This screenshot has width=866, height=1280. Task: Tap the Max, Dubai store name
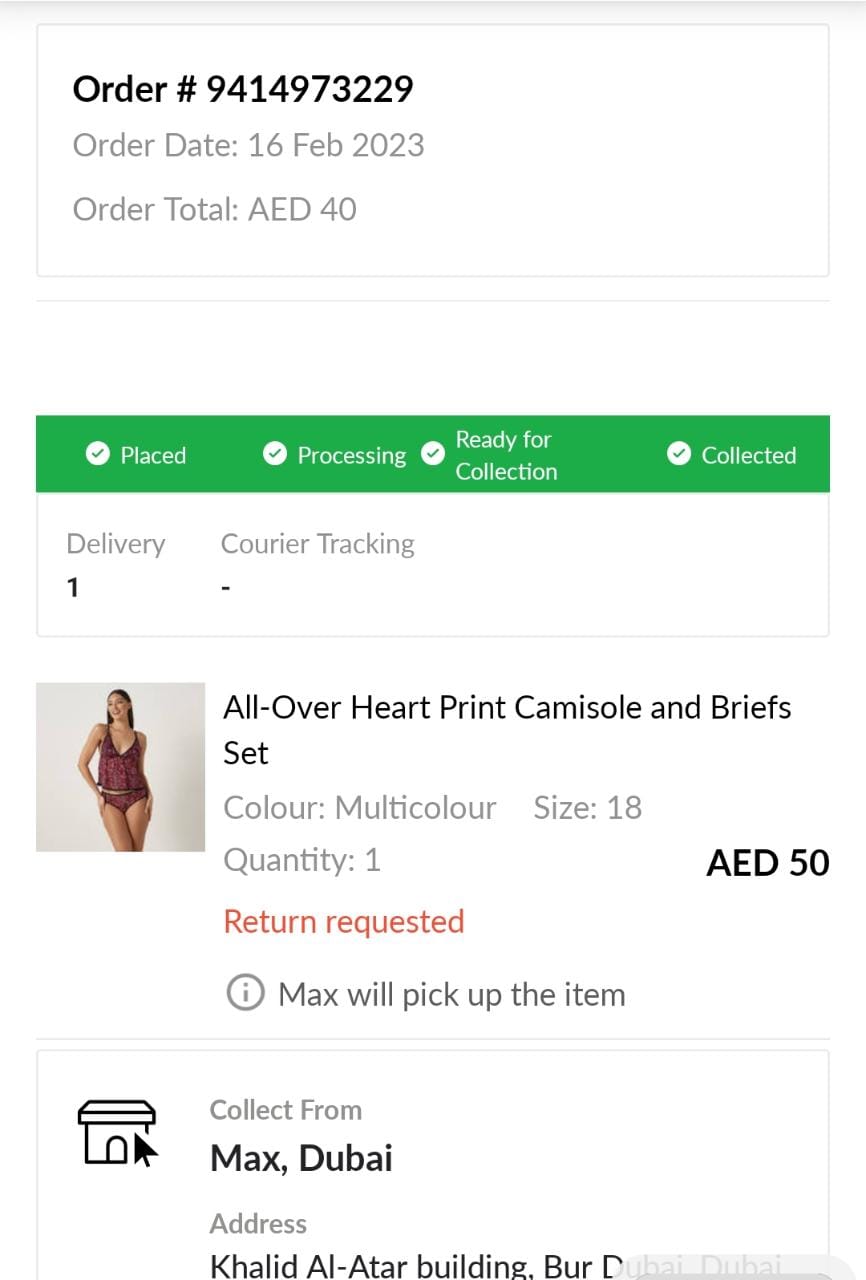tap(301, 1158)
